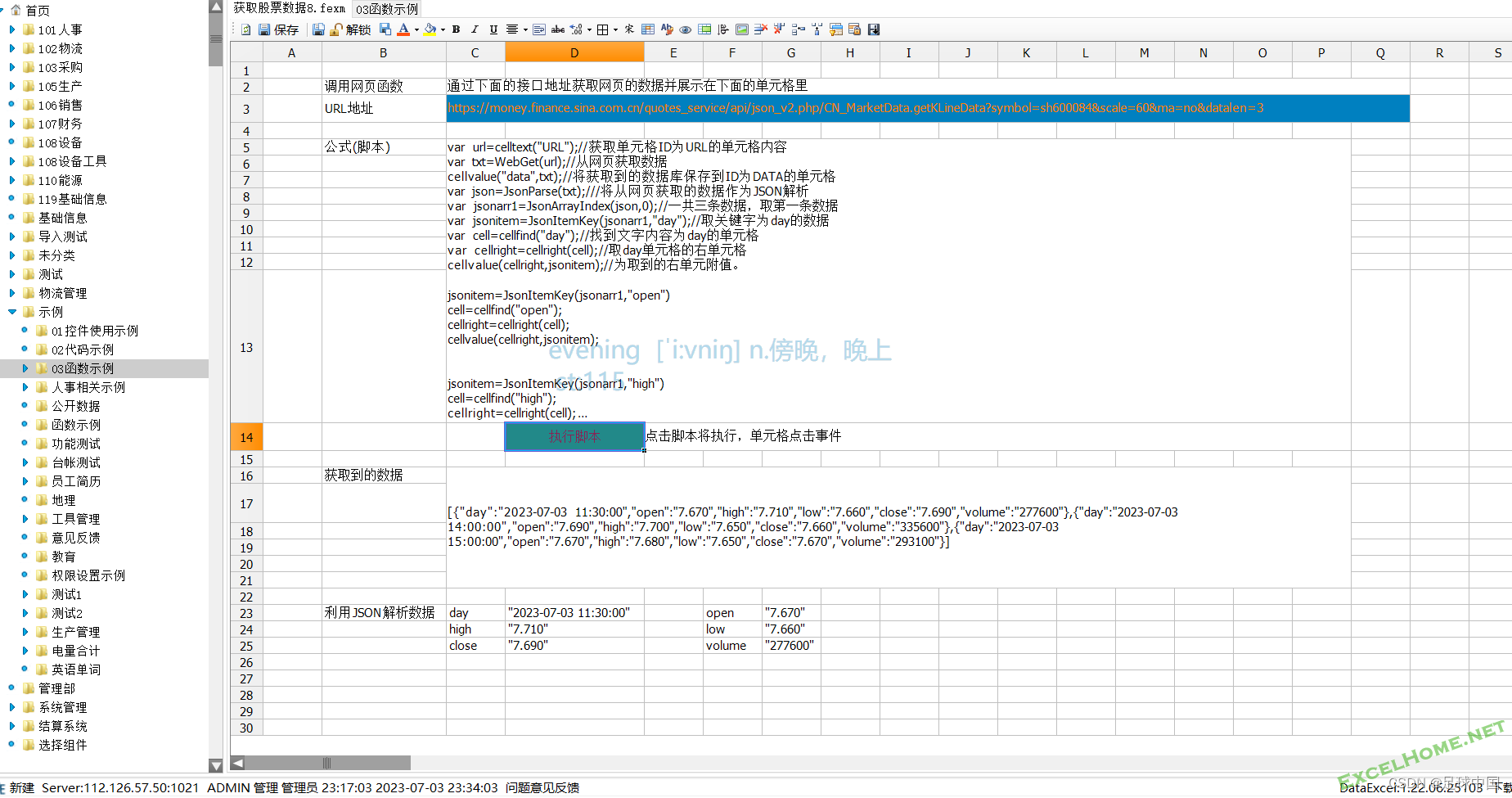Click the delete column icon with red X
This screenshot has width=1512, height=798.
779,29
